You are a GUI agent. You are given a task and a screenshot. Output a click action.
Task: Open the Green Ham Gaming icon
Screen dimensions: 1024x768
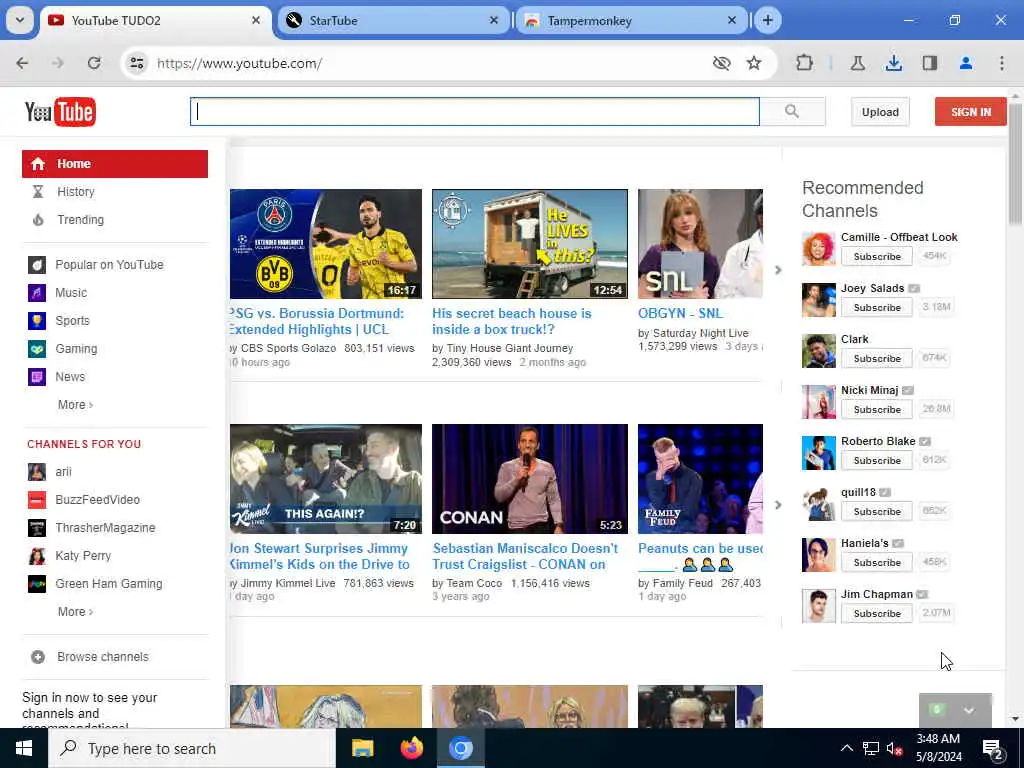37,584
